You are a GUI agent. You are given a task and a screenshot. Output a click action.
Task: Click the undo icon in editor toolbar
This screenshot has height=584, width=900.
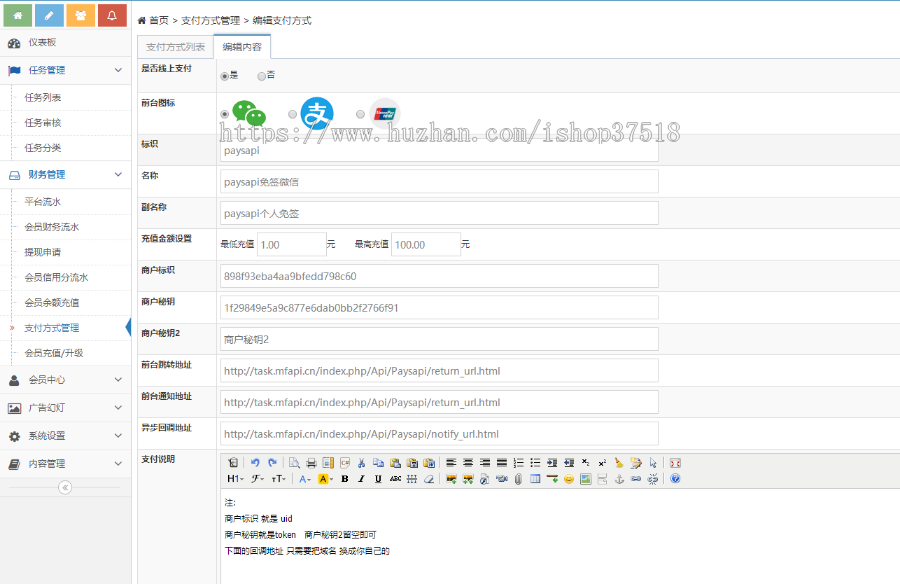tap(255, 463)
